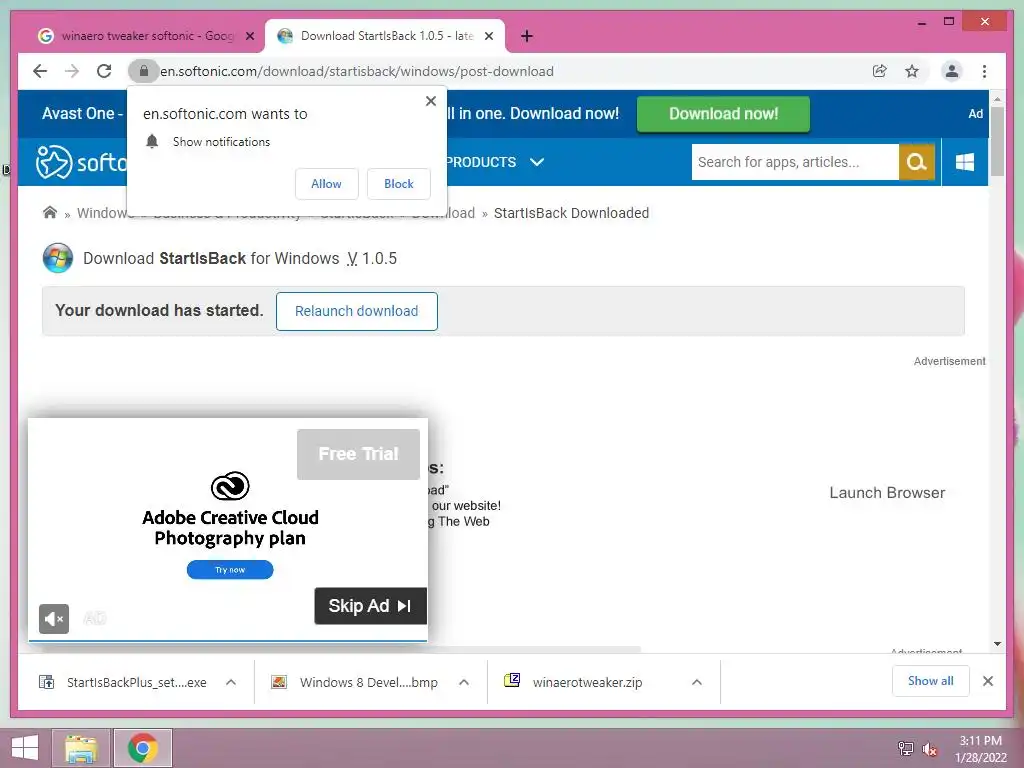Dismiss the notification permission popup

tap(430, 101)
